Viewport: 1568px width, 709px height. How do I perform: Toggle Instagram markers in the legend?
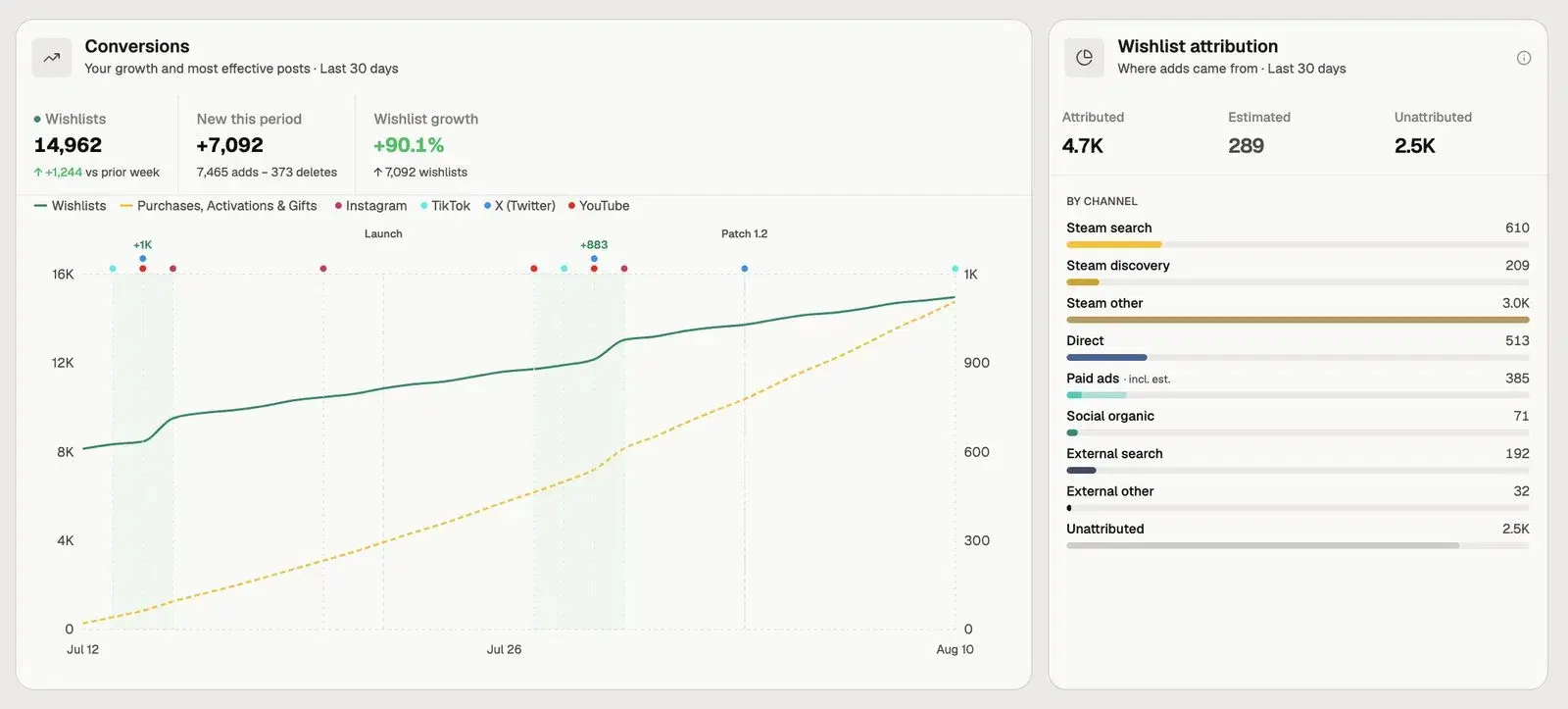coord(370,206)
